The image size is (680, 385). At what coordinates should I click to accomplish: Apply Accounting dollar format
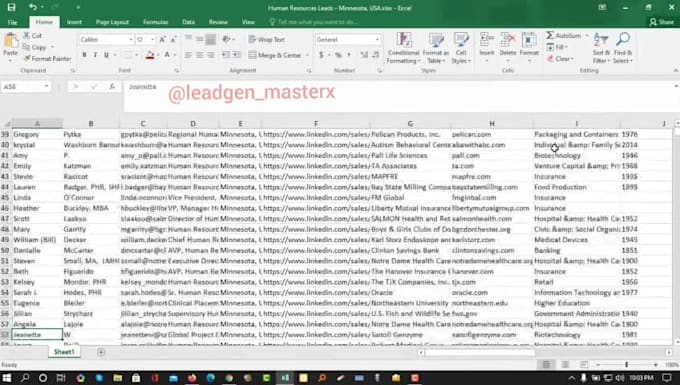[x=321, y=55]
